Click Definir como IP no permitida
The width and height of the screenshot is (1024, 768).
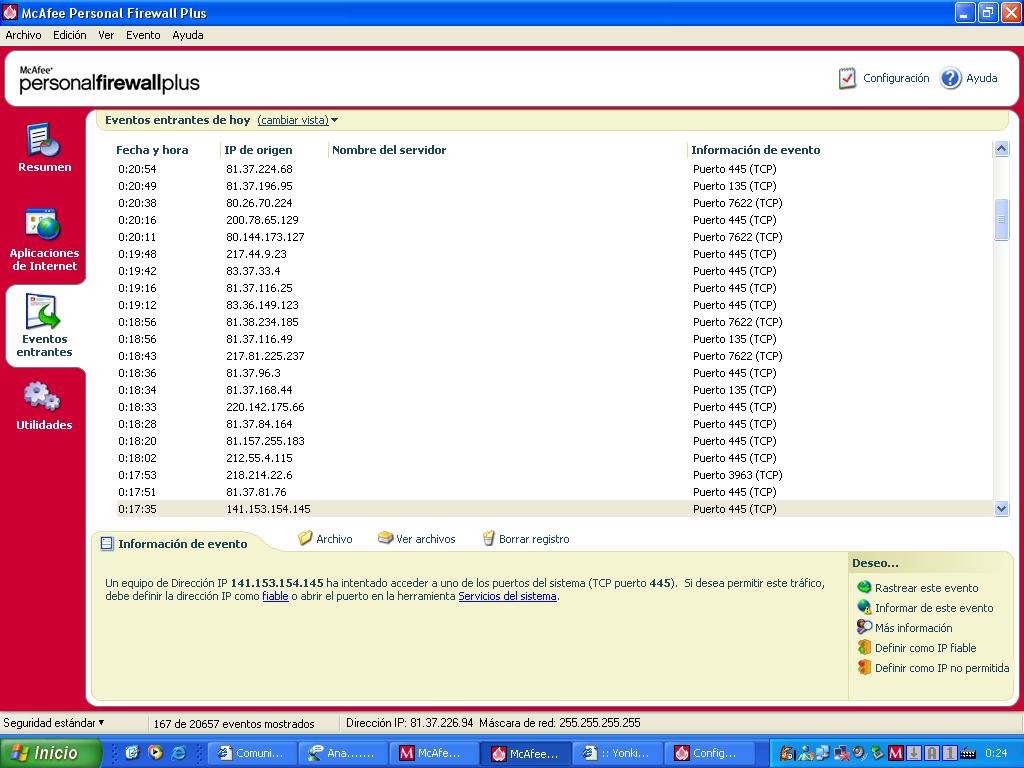coord(942,668)
